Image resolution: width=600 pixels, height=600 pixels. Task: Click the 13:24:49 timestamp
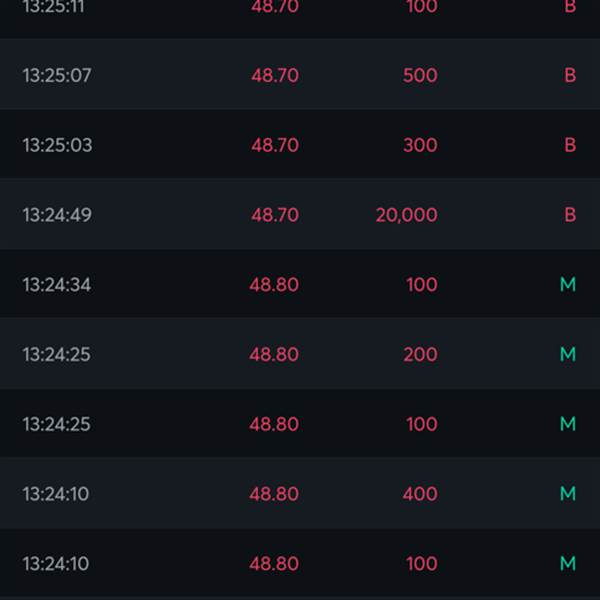pyautogui.click(x=57, y=215)
